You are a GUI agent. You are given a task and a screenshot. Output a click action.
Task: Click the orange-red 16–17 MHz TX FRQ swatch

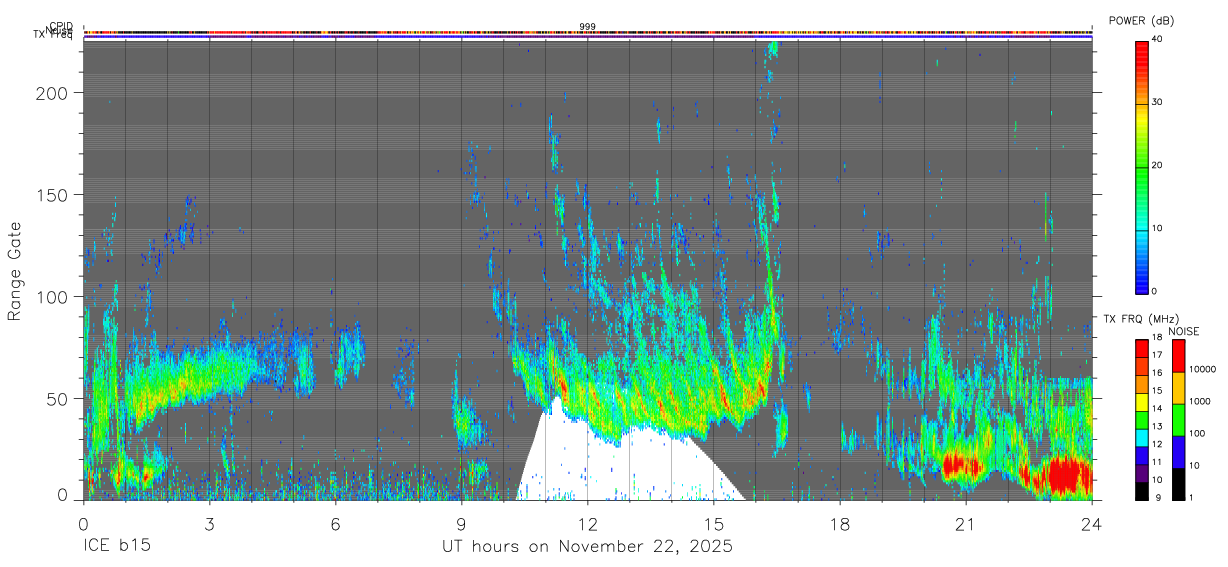tap(1141, 367)
